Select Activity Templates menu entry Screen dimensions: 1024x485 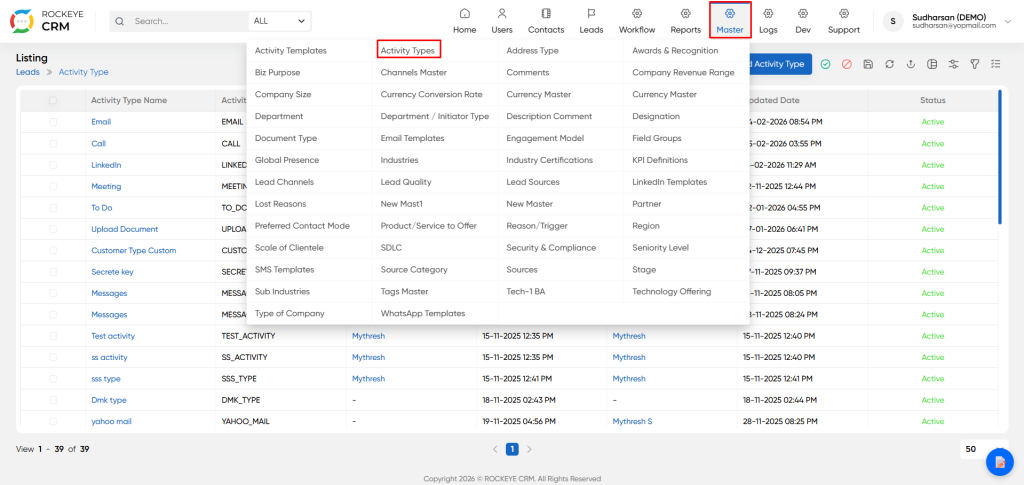tap(291, 50)
